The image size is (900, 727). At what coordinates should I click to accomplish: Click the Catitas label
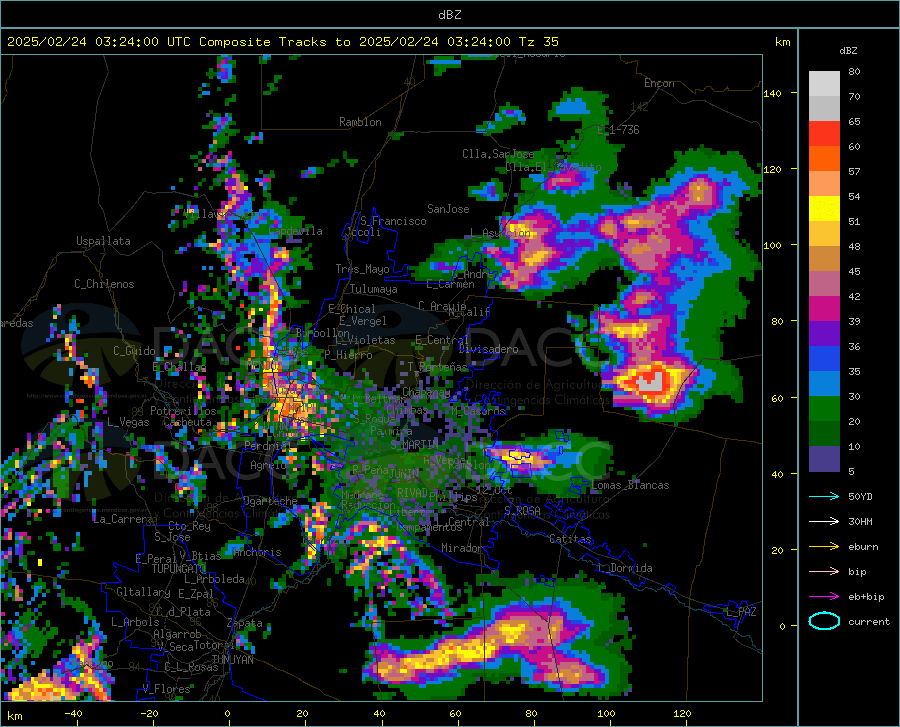click(x=570, y=539)
